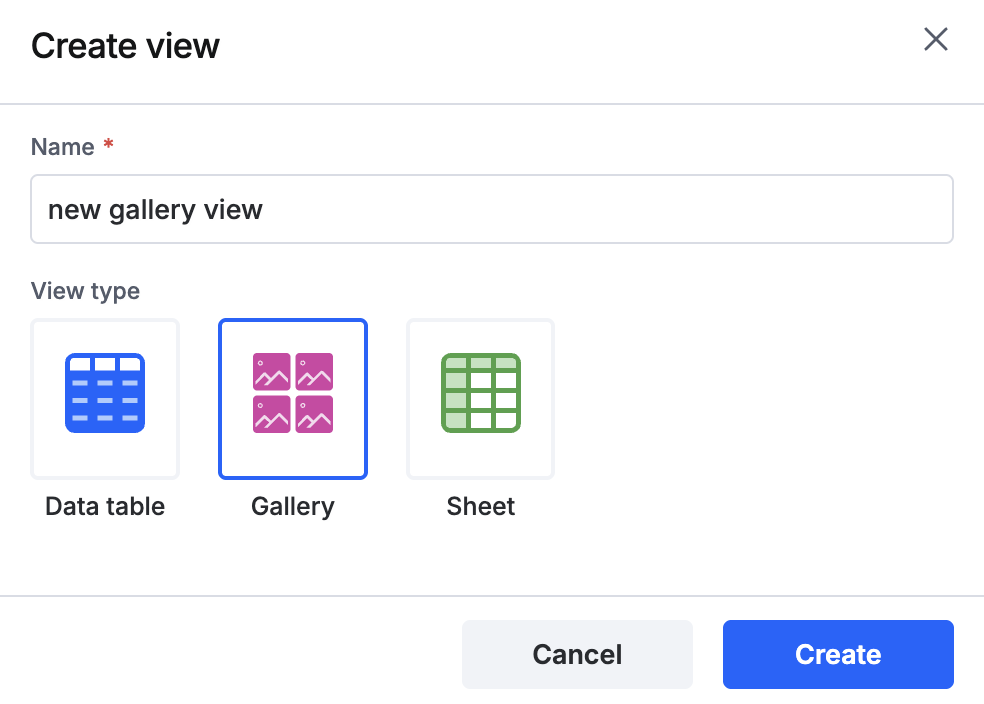Click the "new gallery view" text in the field
Viewport: 984px width, 704px height.
(x=155, y=210)
